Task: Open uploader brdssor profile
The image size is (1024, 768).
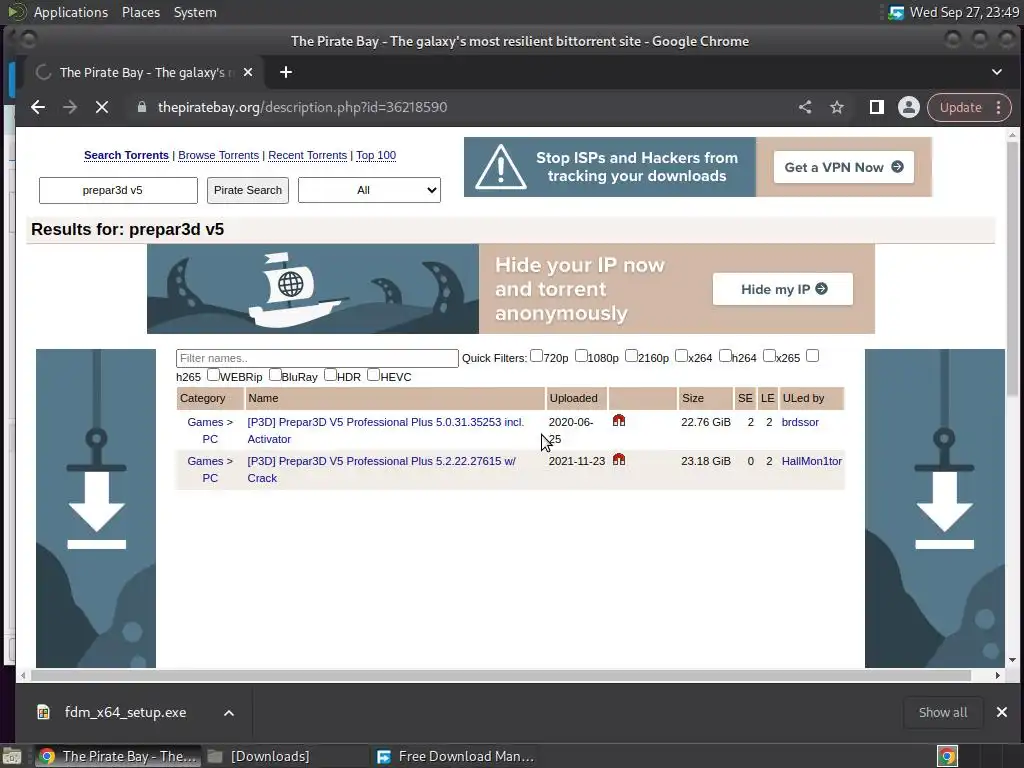Action: point(800,422)
